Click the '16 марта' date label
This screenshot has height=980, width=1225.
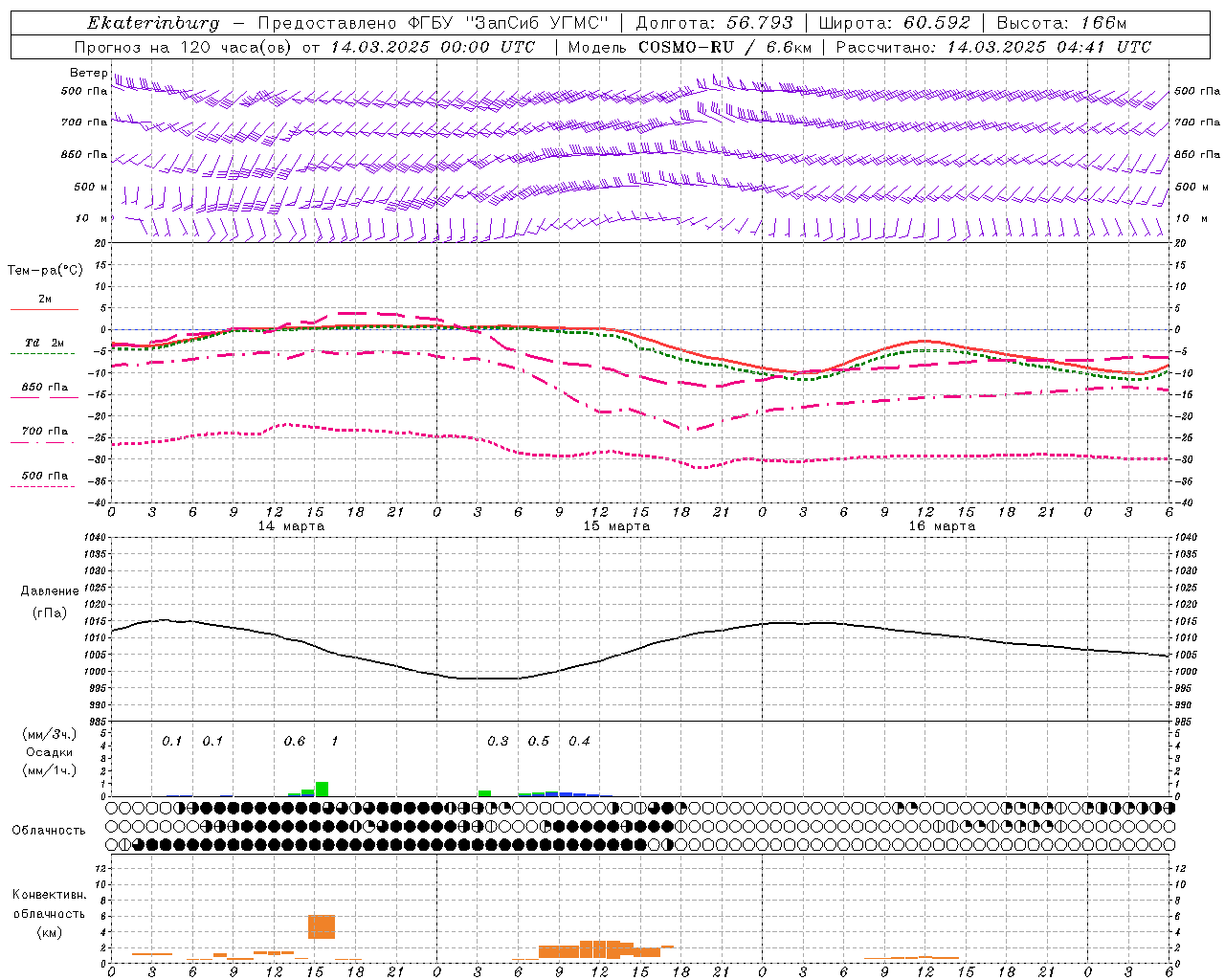pyautogui.click(x=942, y=525)
